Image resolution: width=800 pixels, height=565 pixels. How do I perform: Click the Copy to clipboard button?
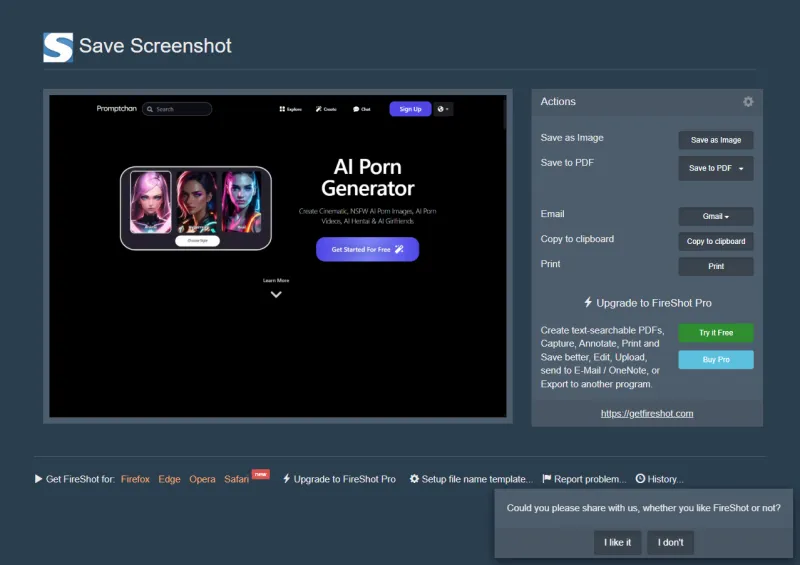click(715, 241)
